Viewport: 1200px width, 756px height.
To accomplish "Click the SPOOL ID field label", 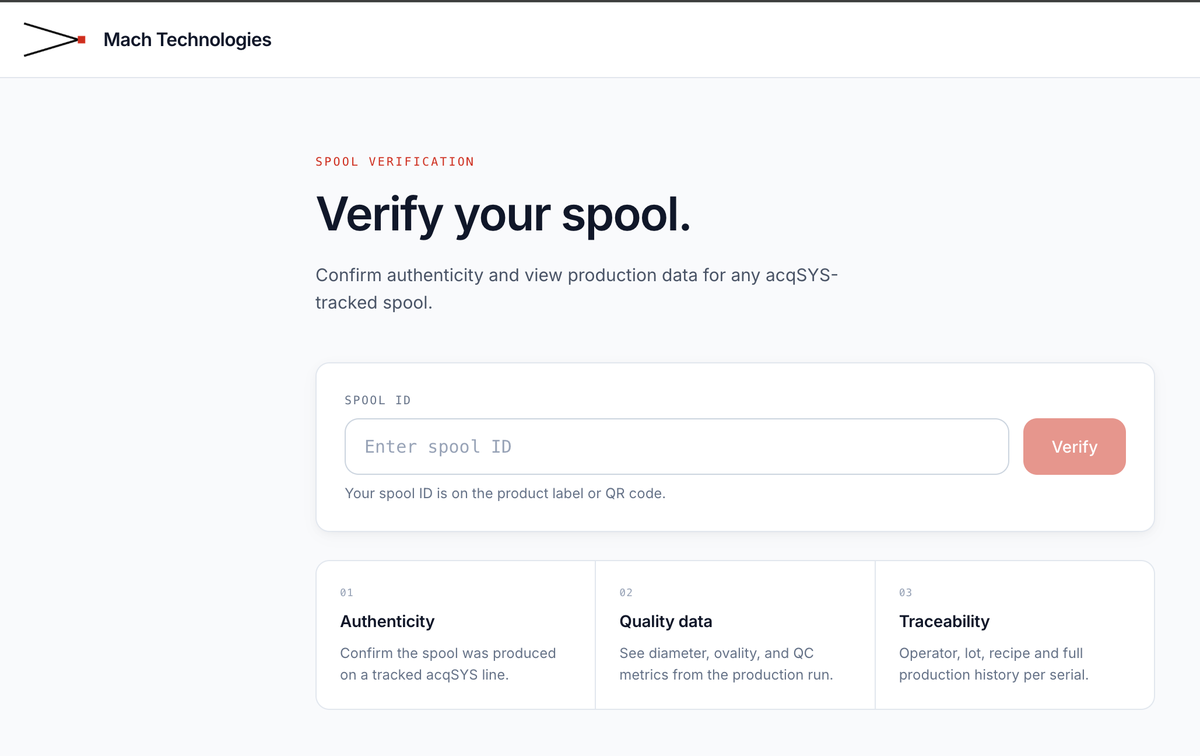I will click(x=378, y=400).
